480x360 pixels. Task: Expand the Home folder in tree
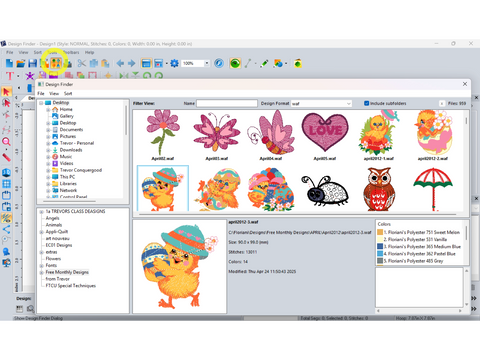tap(48, 109)
